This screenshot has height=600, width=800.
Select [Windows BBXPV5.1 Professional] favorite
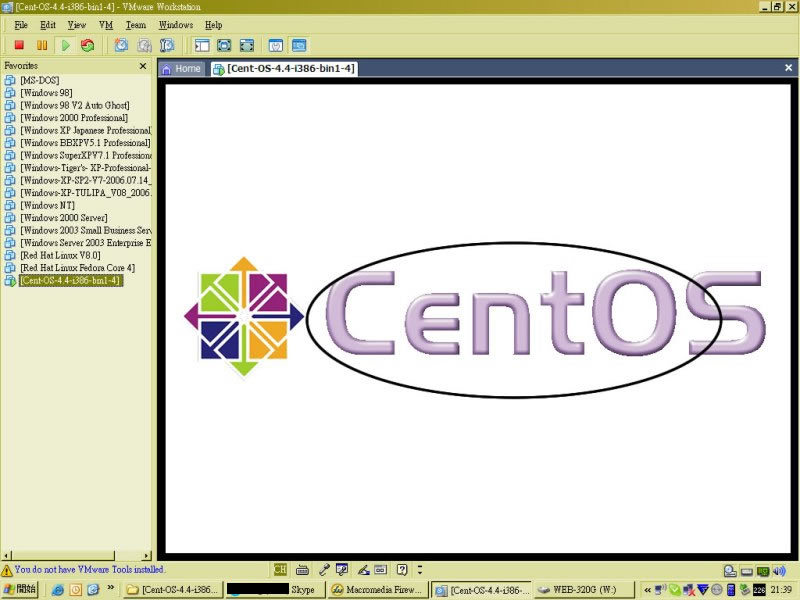[78, 143]
